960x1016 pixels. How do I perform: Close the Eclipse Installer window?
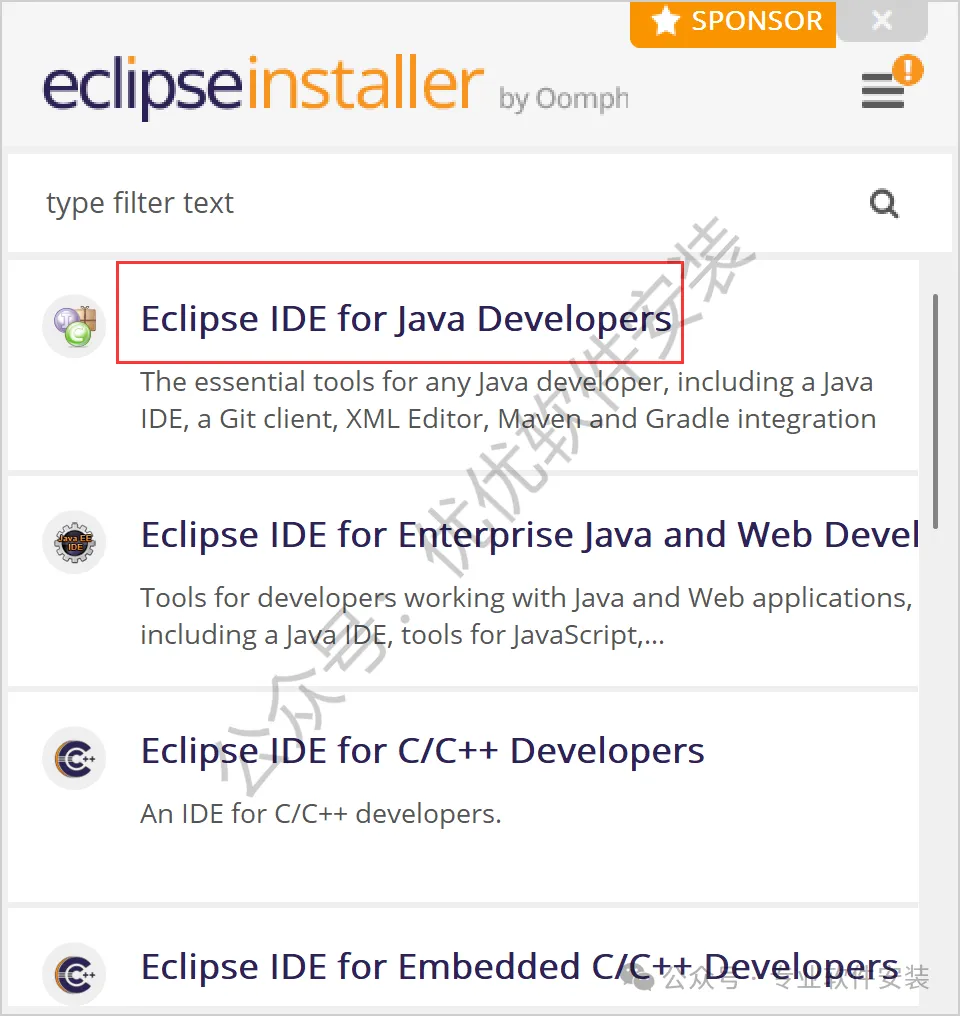(882, 21)
